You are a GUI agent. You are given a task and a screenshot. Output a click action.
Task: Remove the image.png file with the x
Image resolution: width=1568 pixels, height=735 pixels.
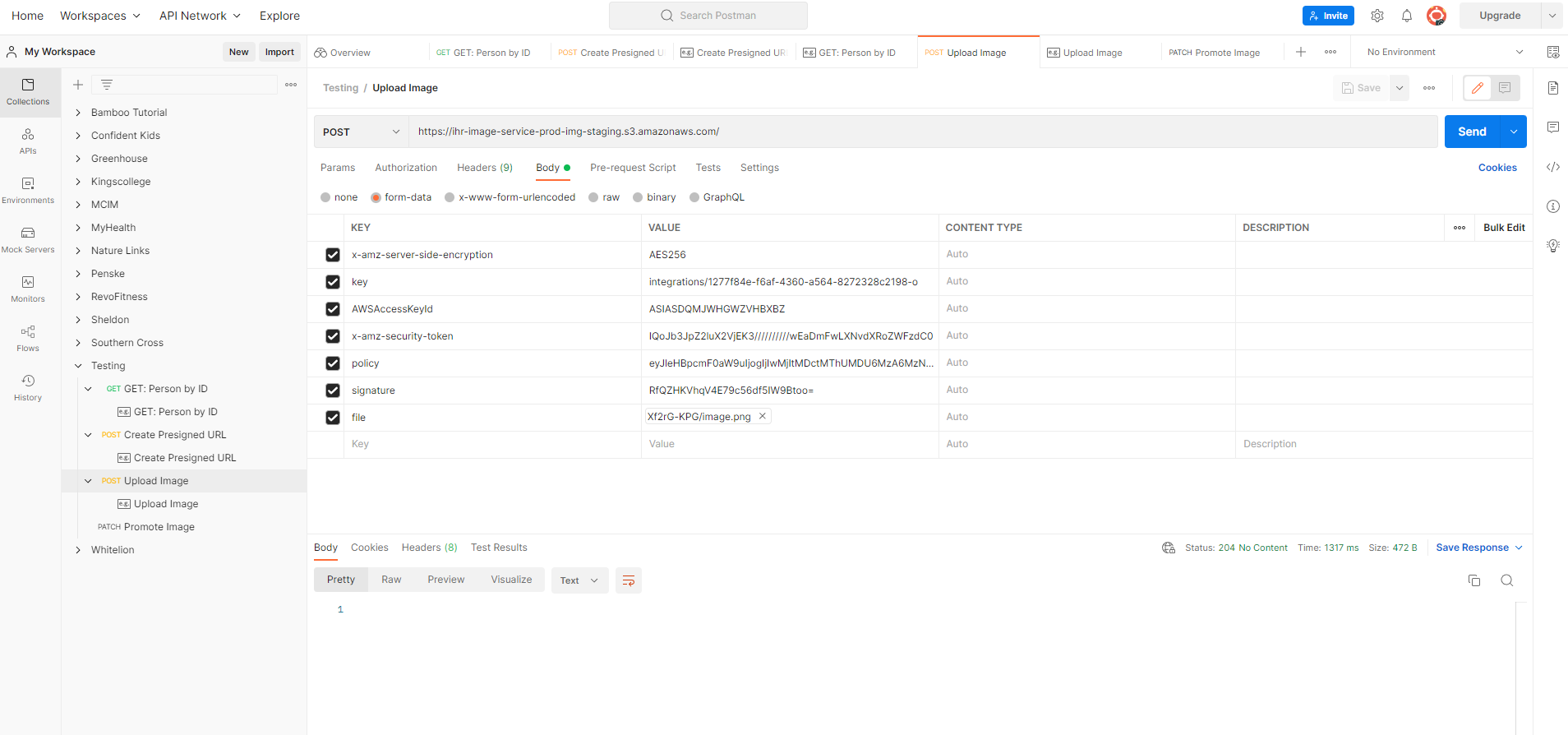coord(763,416)
